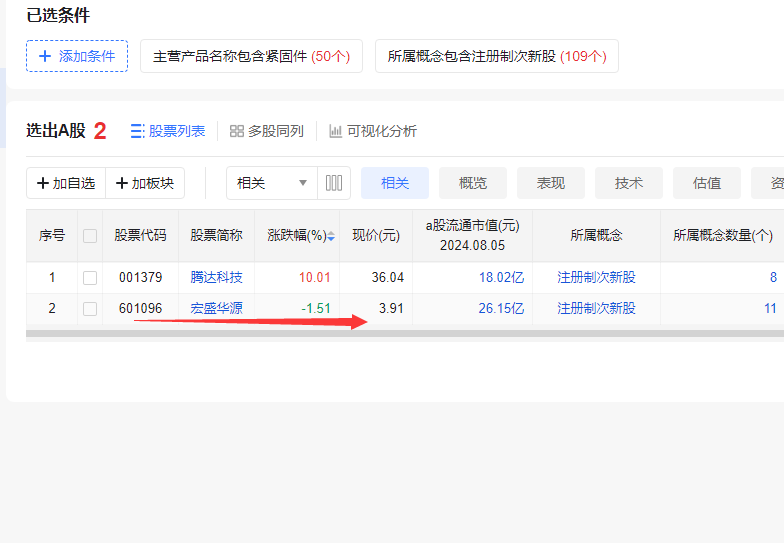This screenshot has width=784, height=543.
Task: Click the 多股同列 grid icon
Action: [x=236, y=131]
